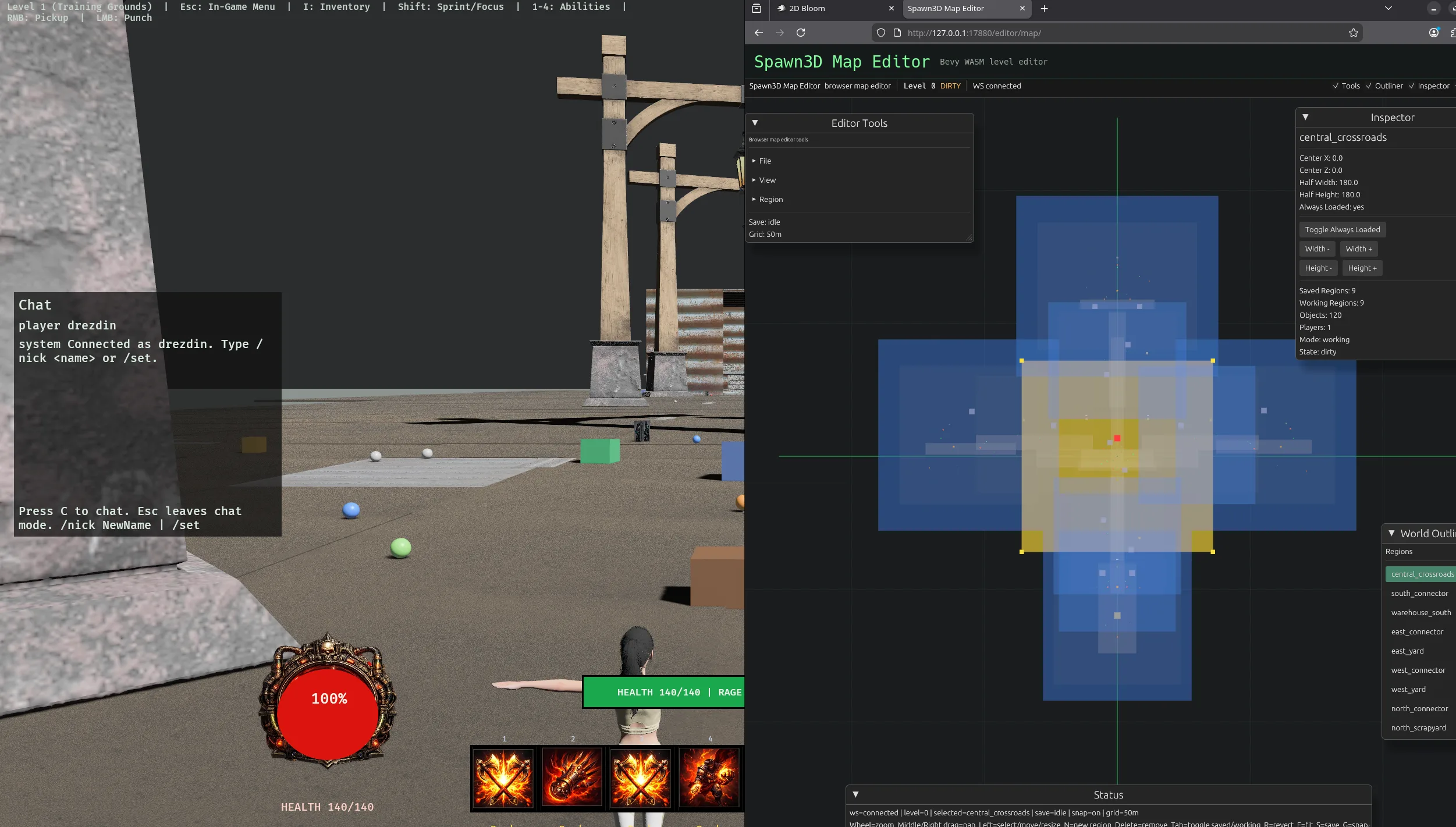
Task: Click the green HEALTH 140/140 rage bar
Action: coord(663,692)
